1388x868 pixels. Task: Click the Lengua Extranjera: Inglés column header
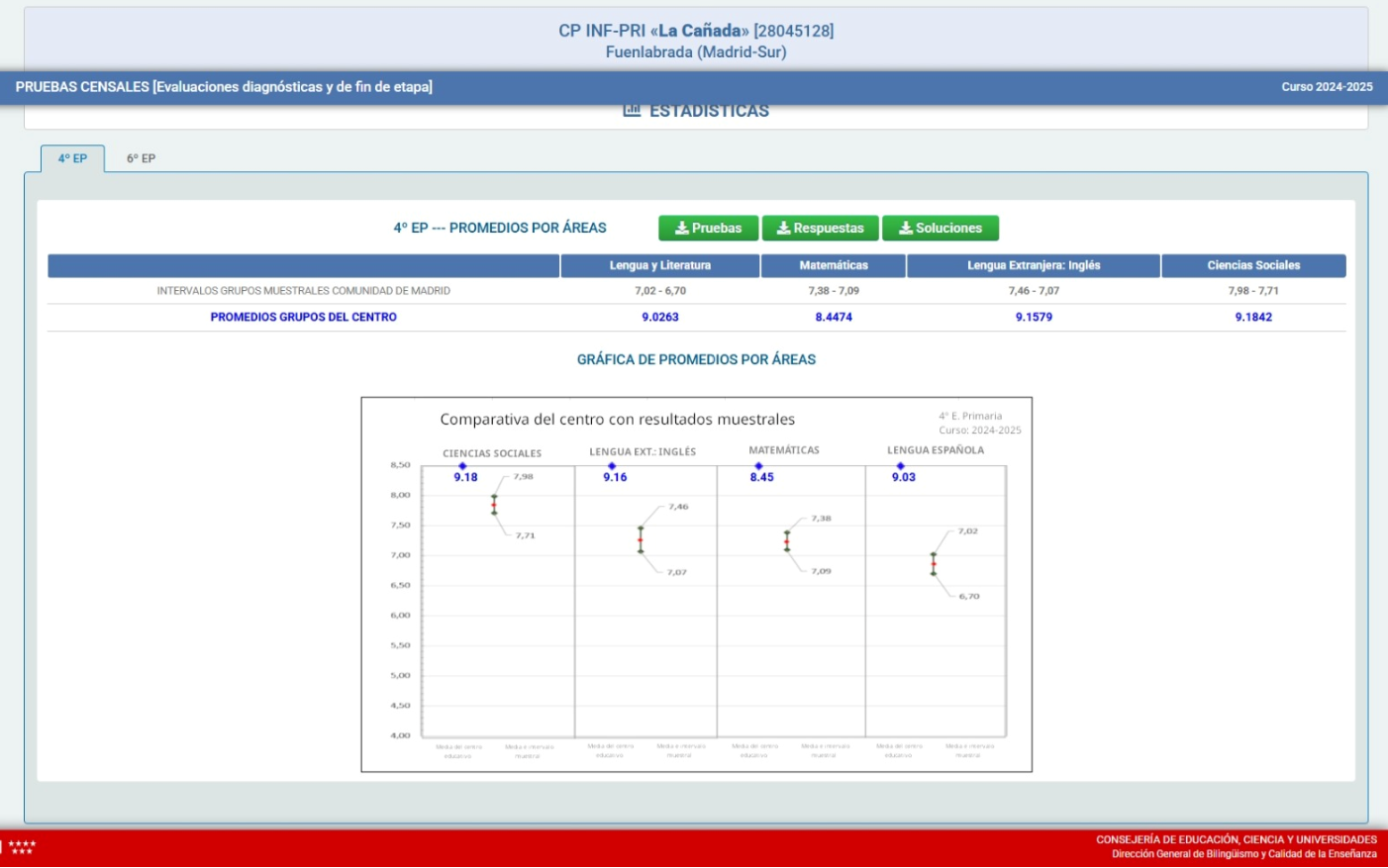[x=1034, y=265]
